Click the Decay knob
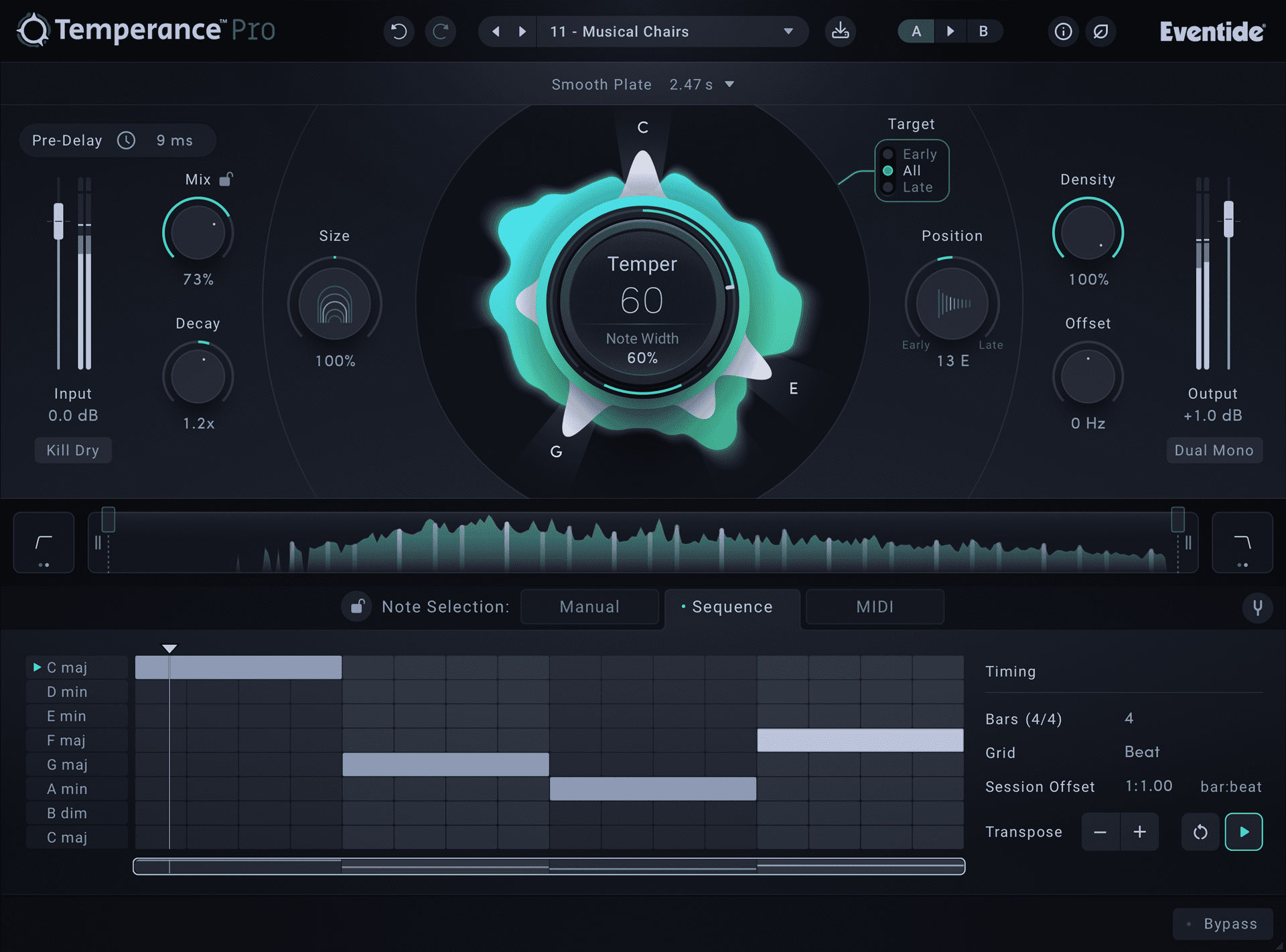The image size is (1286, 952). [x=198, y=376]
